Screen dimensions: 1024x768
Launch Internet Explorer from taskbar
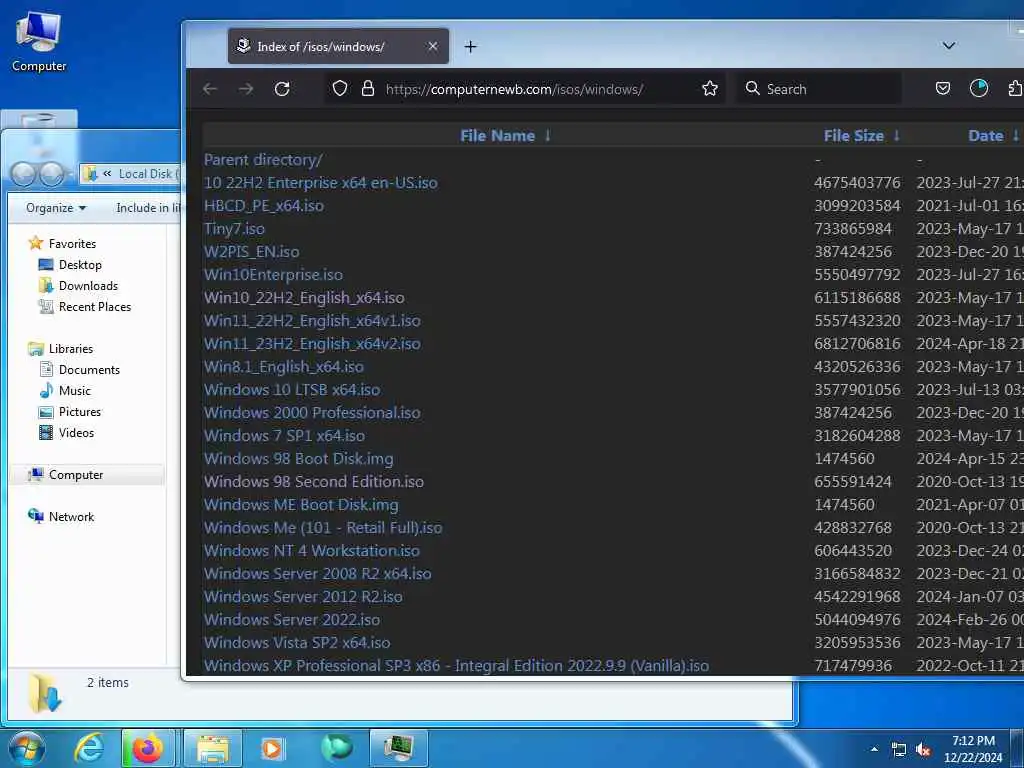click(x=89, y=748)
